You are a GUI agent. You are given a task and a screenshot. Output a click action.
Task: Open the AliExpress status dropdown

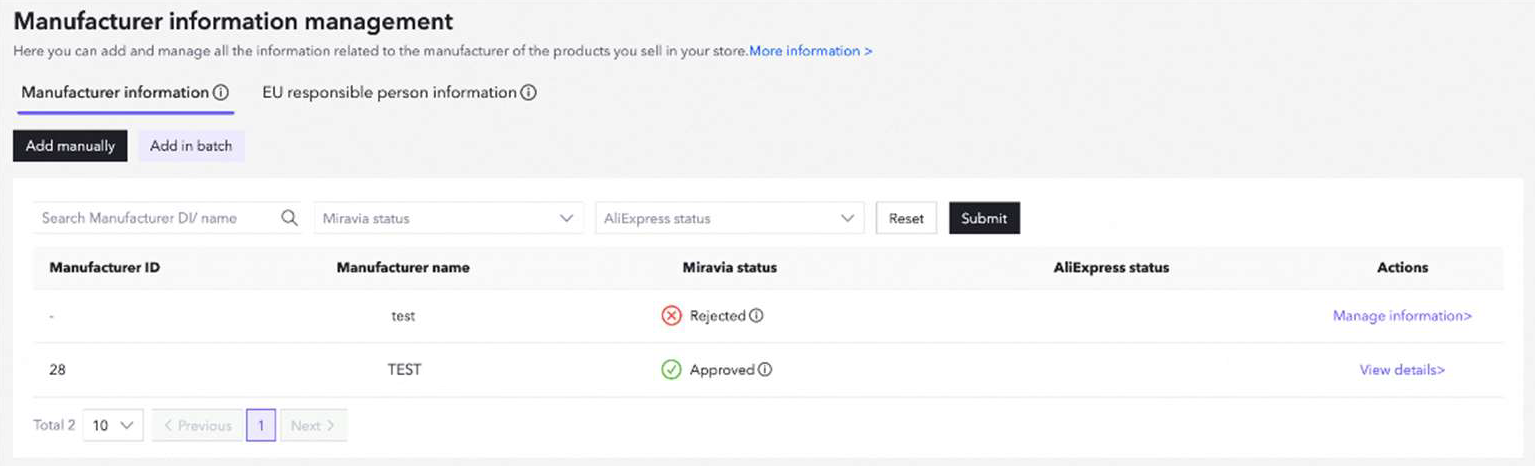coord(729,218)
